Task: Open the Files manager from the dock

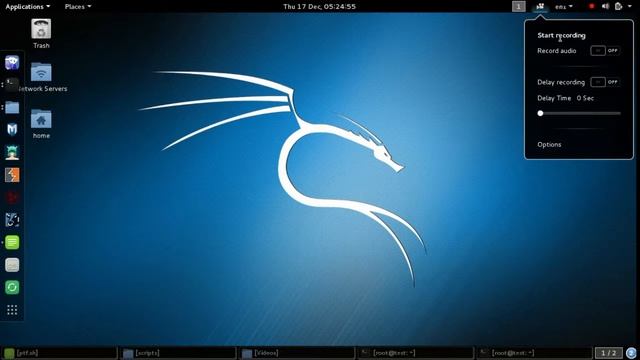Action: 12,107
